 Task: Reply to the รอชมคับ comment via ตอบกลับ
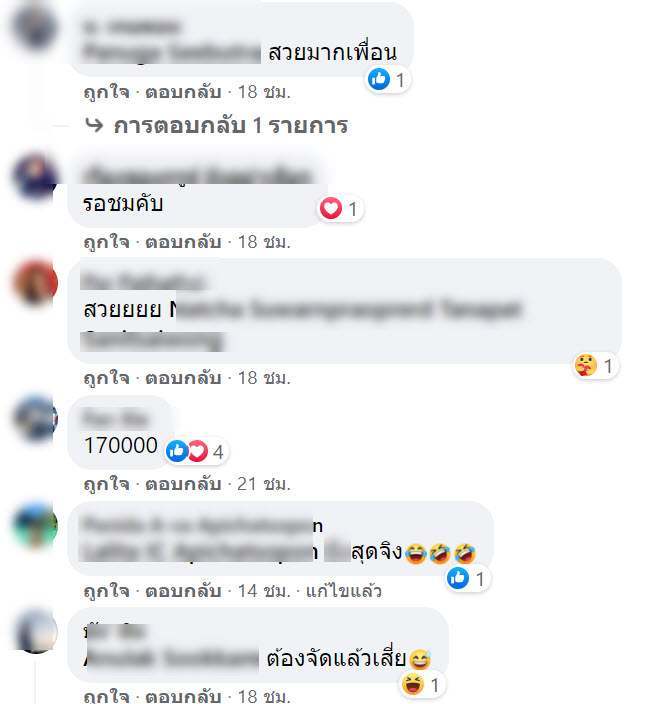pyautogui.click(x=183, y=242)
